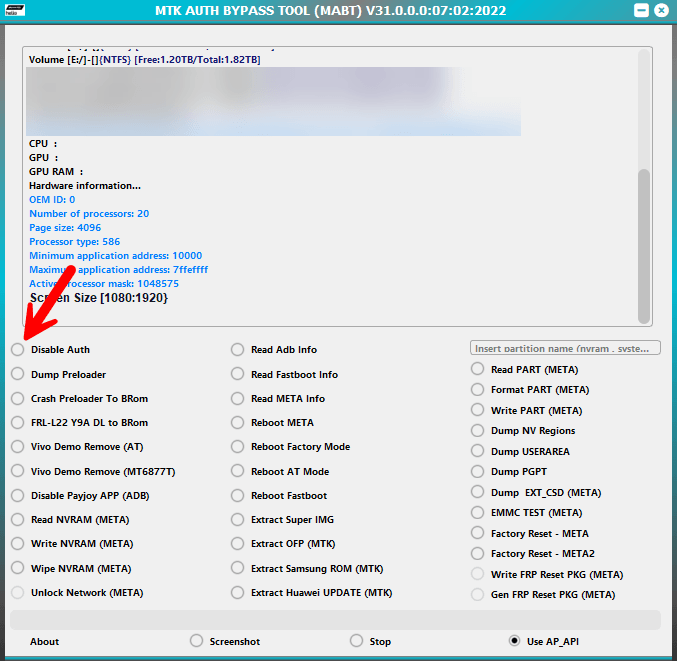
Task: Select Extract OFP (MTK)
Action: 237,544
